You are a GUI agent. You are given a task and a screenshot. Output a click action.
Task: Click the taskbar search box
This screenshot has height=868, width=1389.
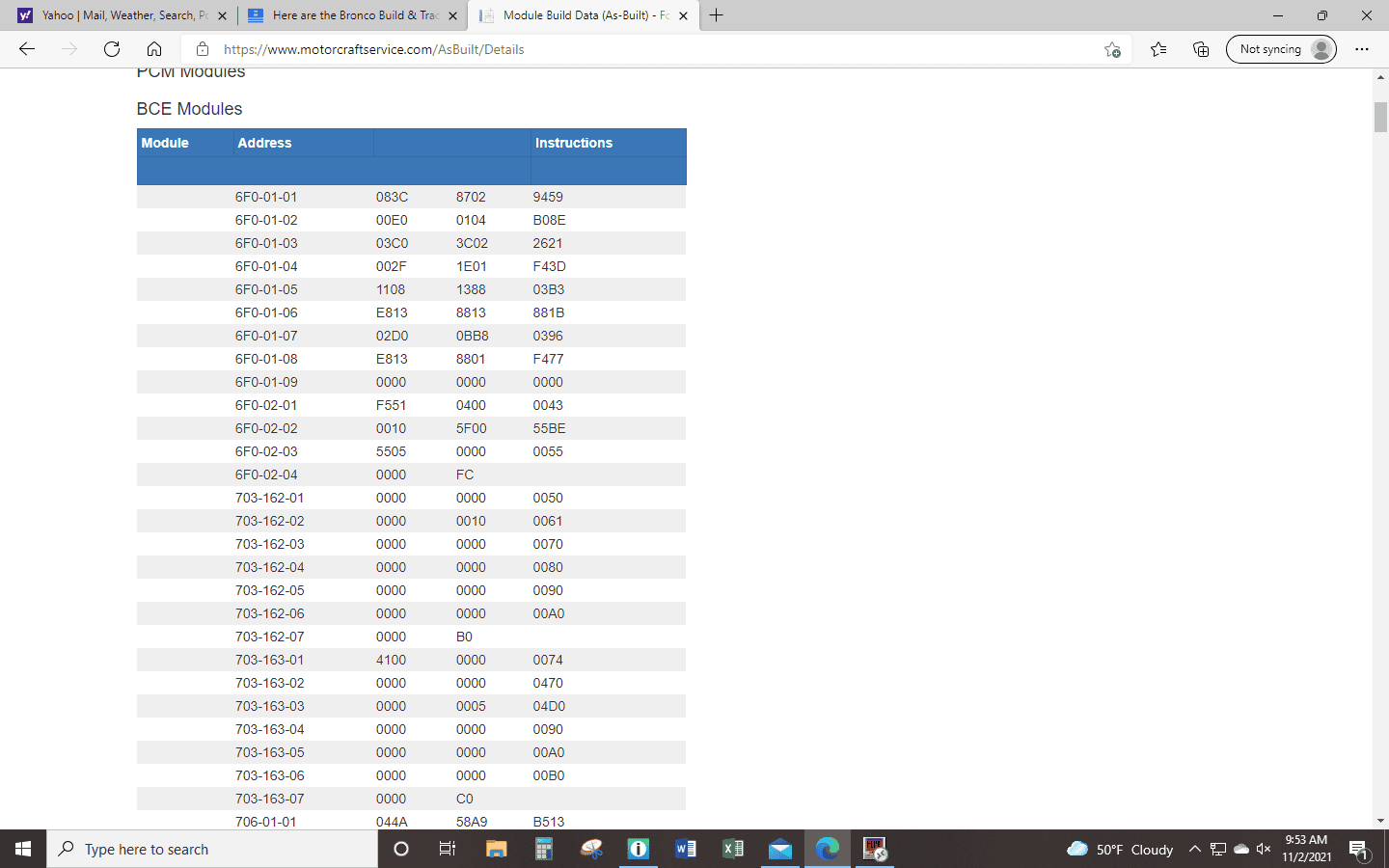[x=212, y=849]
